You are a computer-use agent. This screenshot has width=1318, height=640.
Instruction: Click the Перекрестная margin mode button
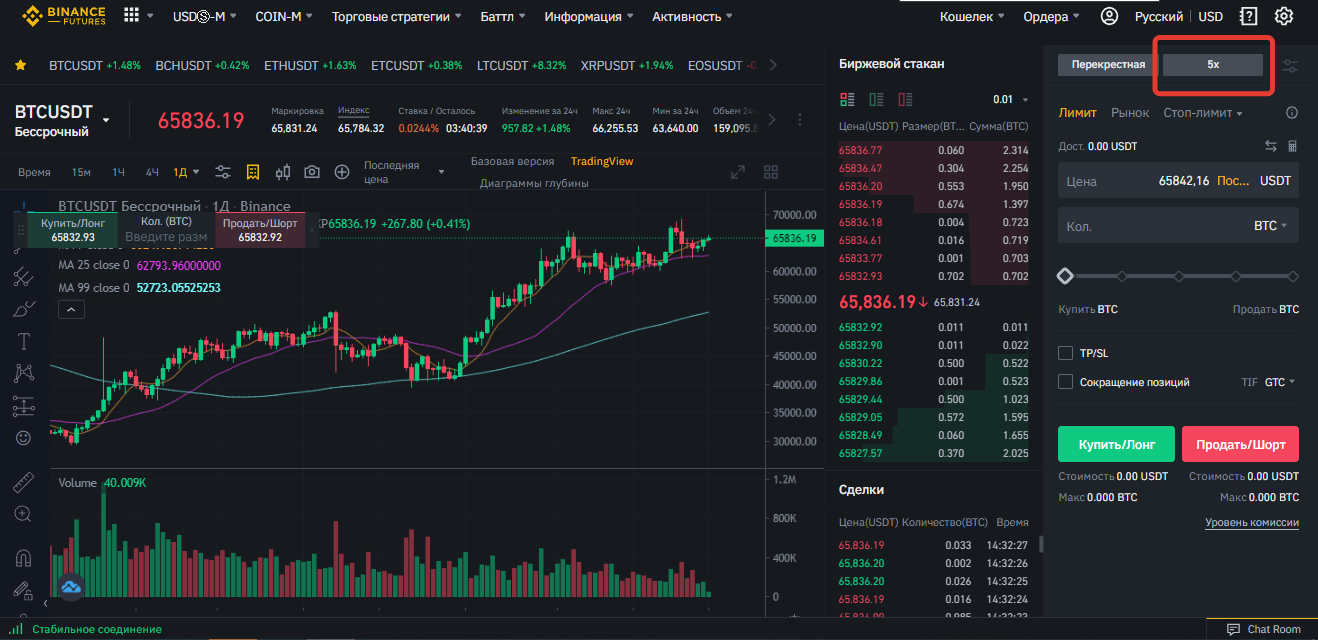click(1108, 64)
